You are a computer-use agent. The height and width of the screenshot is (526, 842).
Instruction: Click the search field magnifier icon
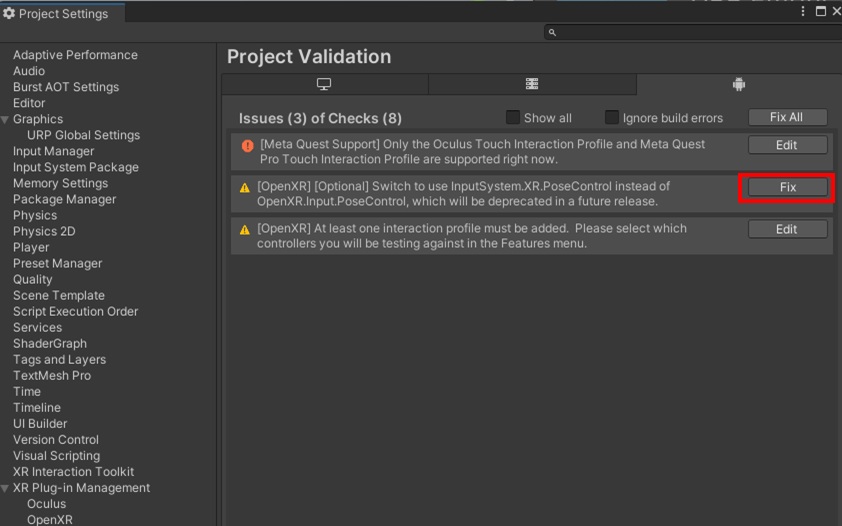click(552, 33)
